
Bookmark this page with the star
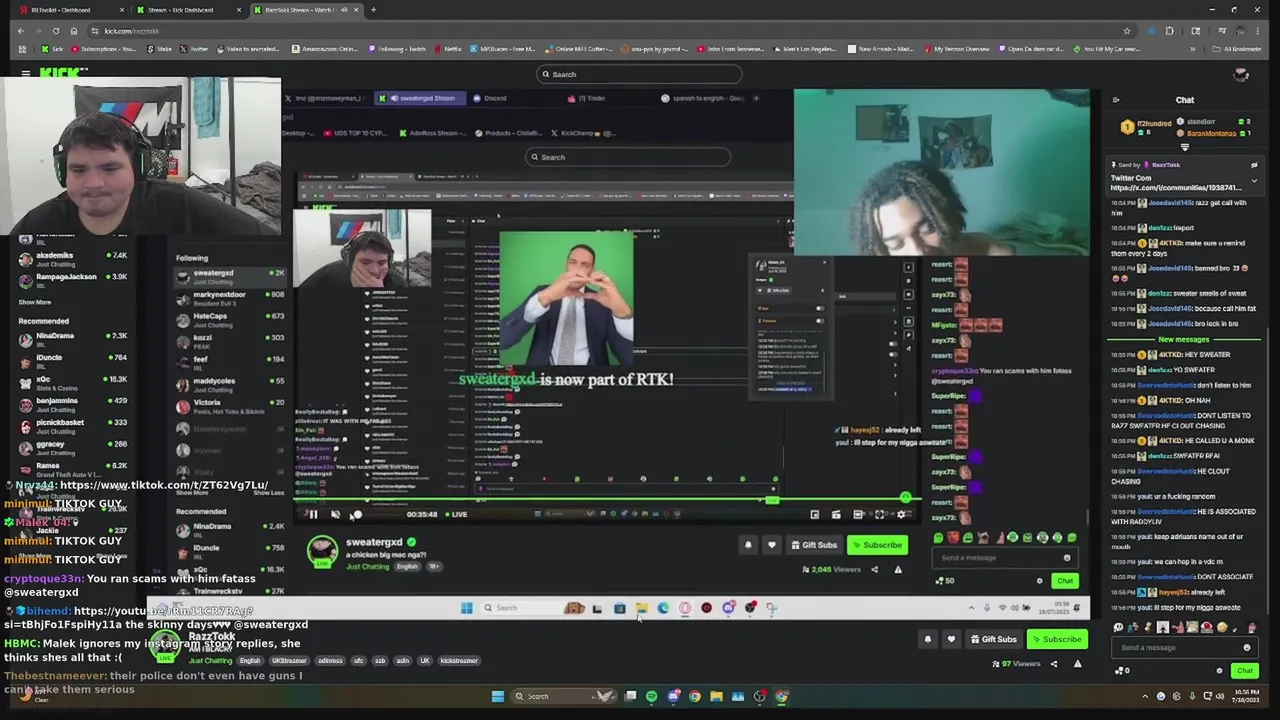pos(1127,31)
